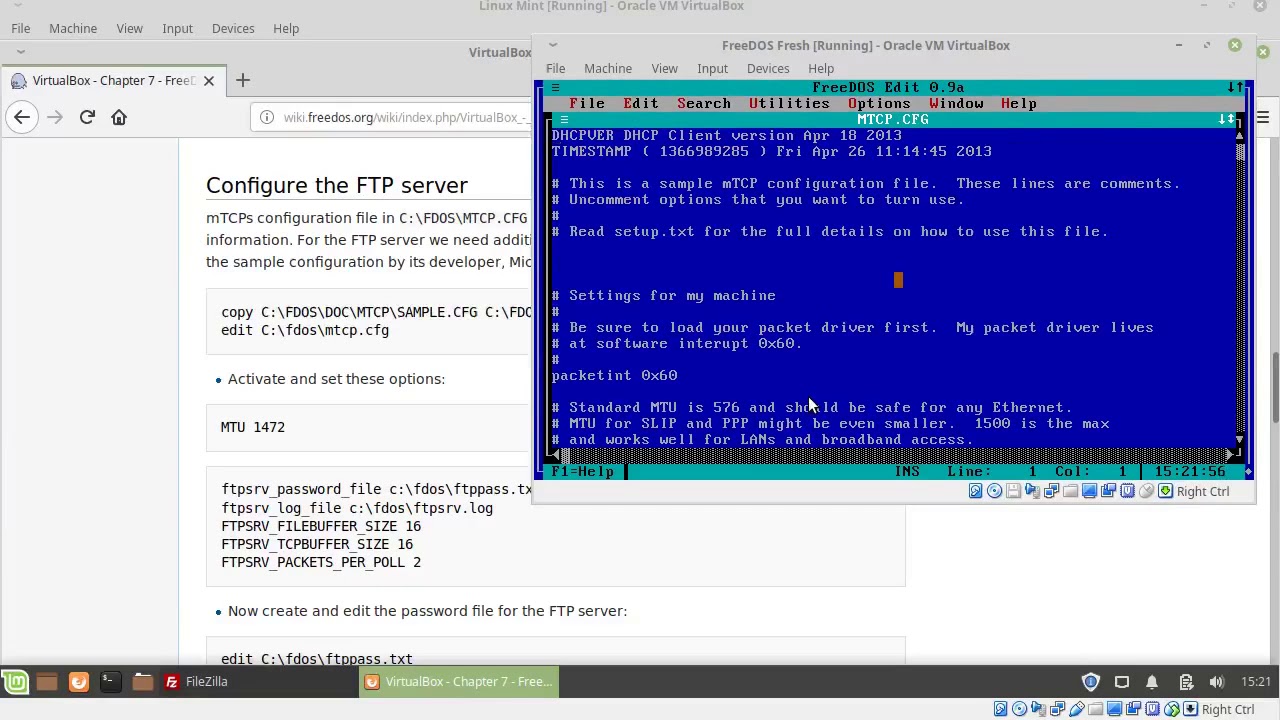Open Utilities menu in FreeDOS Edit
Image resolution: width=1280 pixels, height=720 pixels.
point(789,103)
